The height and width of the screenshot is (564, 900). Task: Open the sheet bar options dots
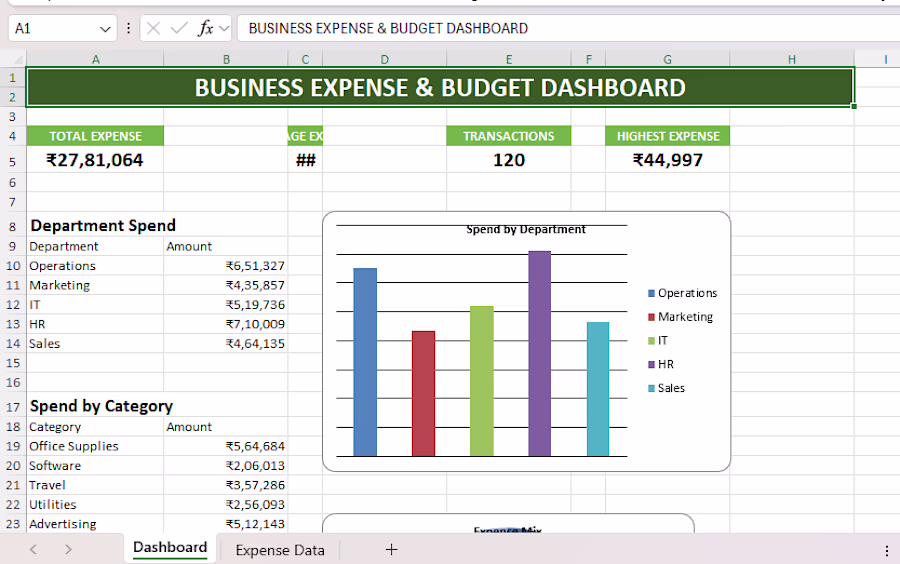coord(886,550)
